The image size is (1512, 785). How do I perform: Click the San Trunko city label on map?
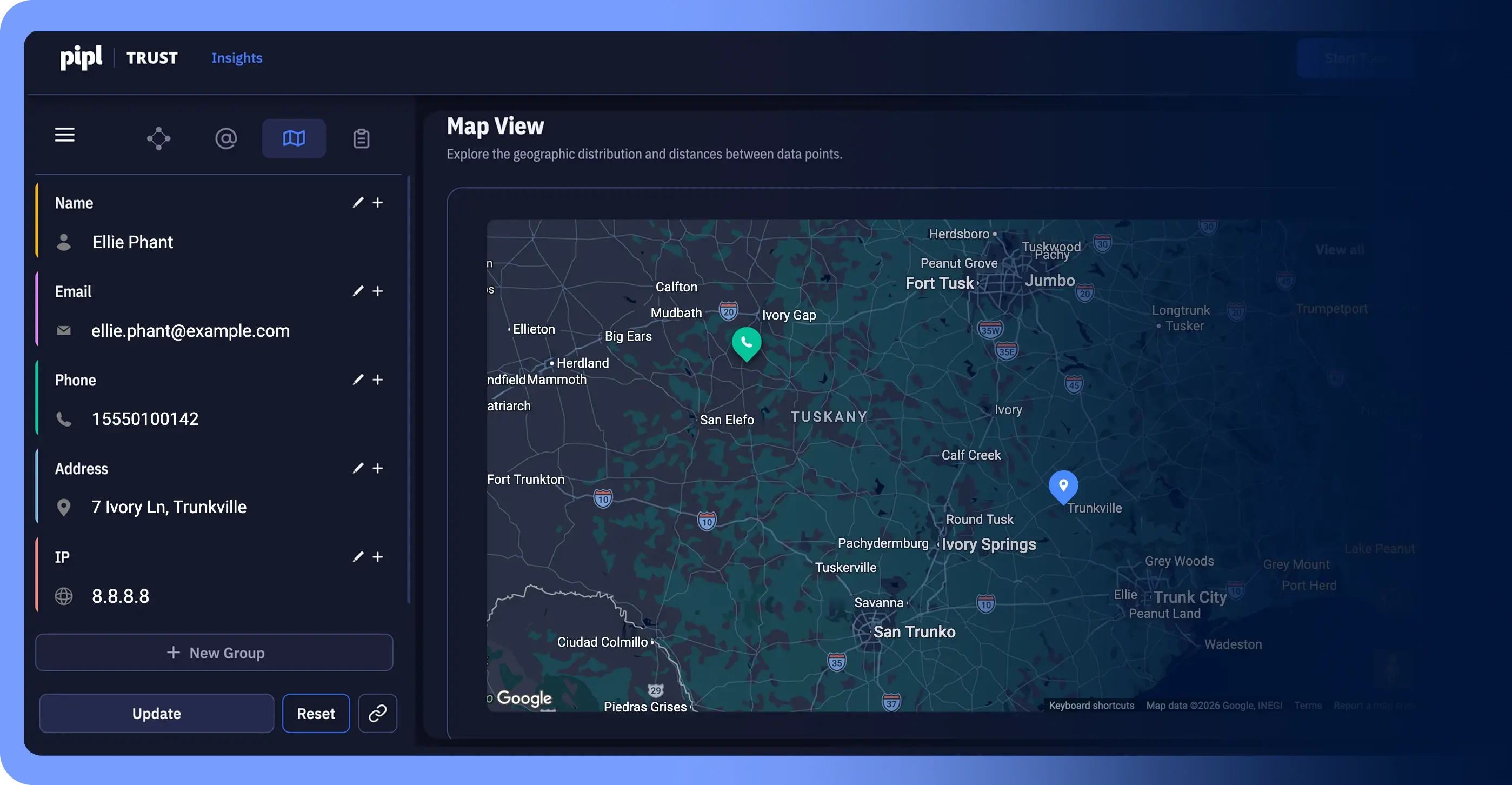pyautogui.click(x=914, y=632)
